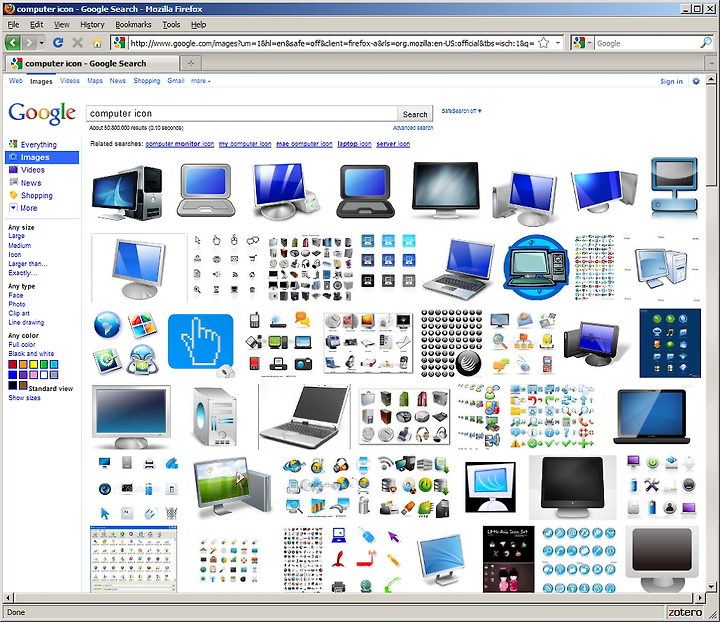Open Gmail link in top bar
This screenshot has height=622, width=720.
pyautogui.click(x=175, y=81)
